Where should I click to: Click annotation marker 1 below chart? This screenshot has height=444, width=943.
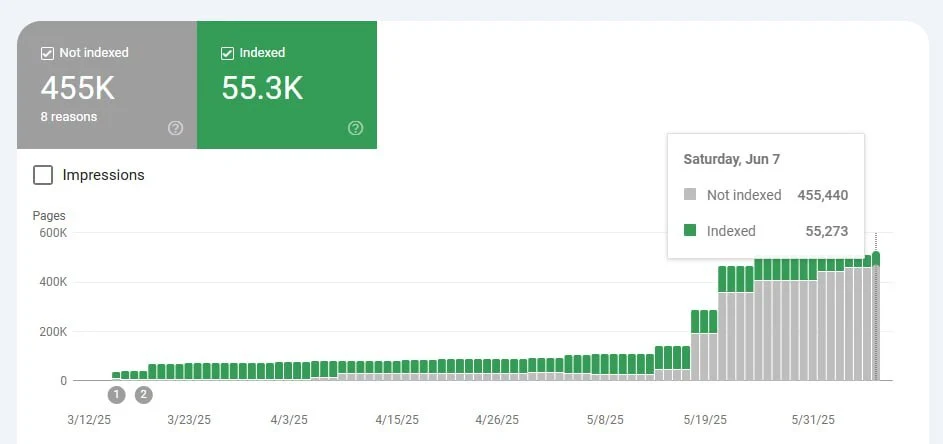(117, 394)
